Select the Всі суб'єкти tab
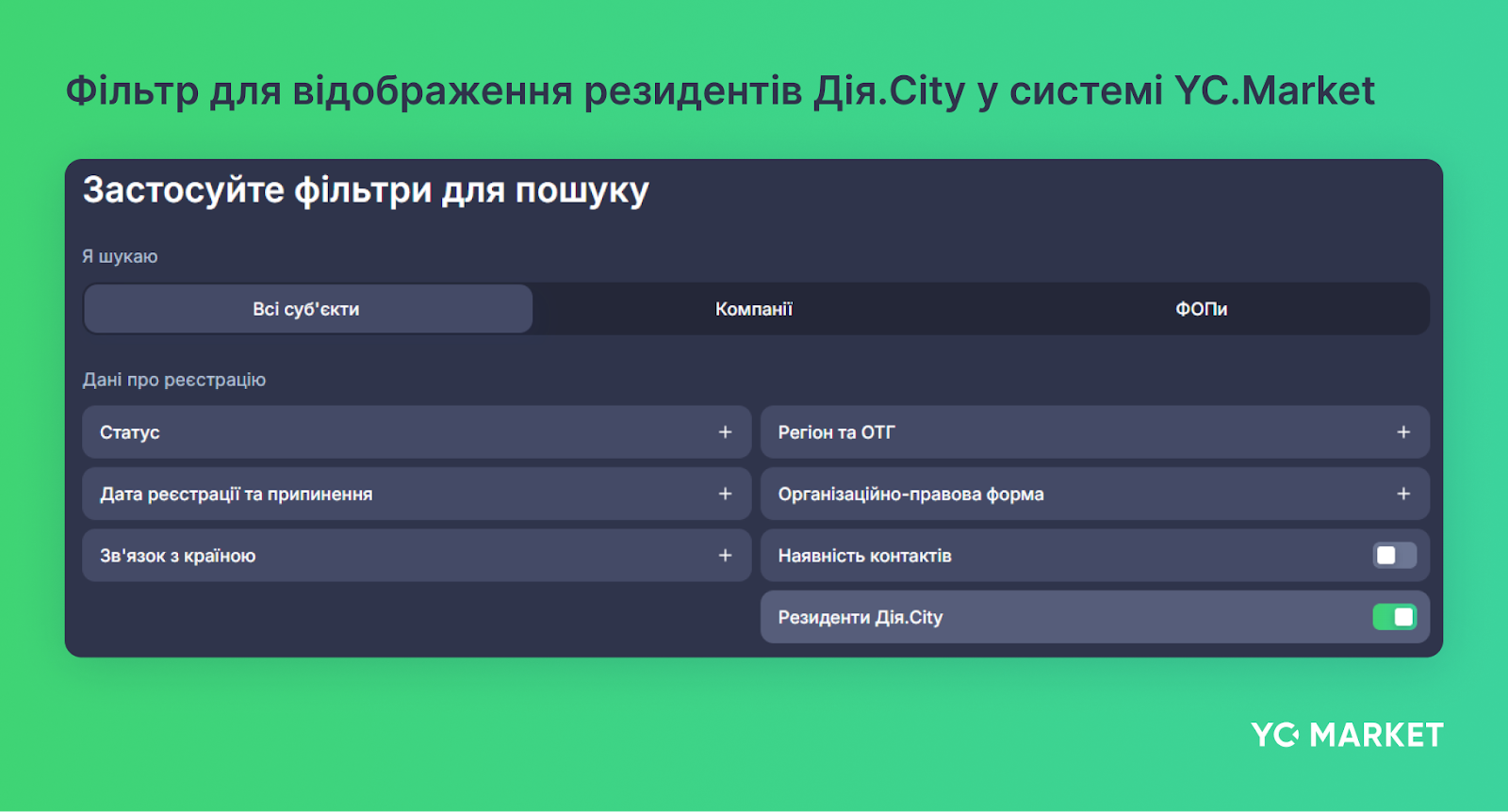The height and width of the screenshot is (812, 1508). pyautogui.click(x=307, y=309)
